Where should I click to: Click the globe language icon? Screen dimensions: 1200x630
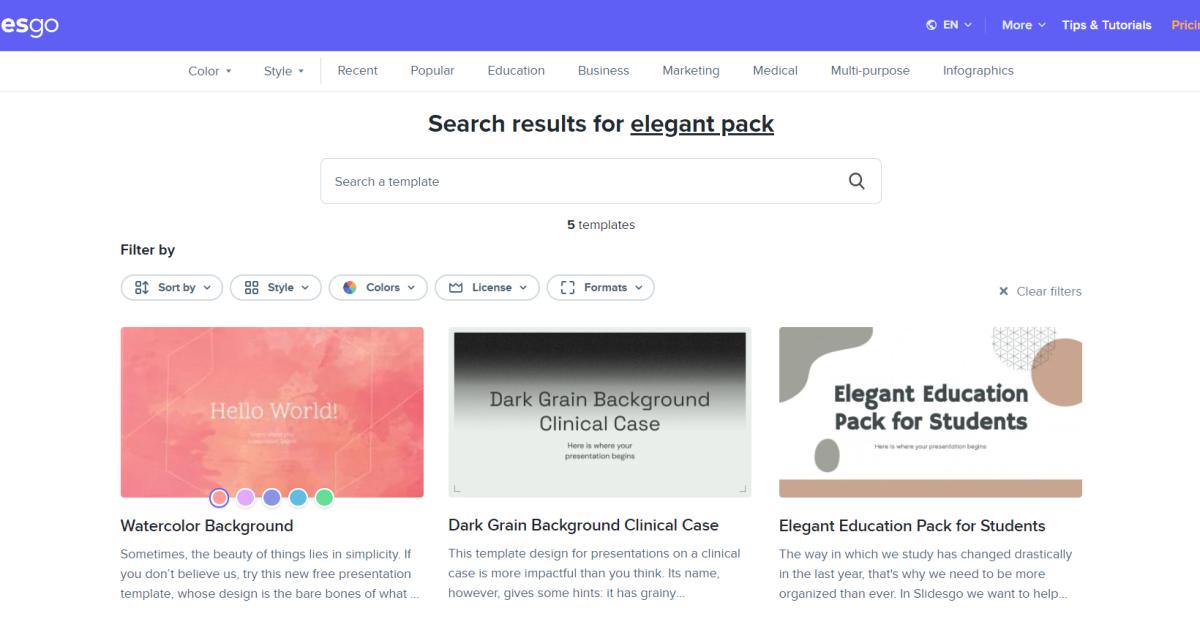pos(931,25)
